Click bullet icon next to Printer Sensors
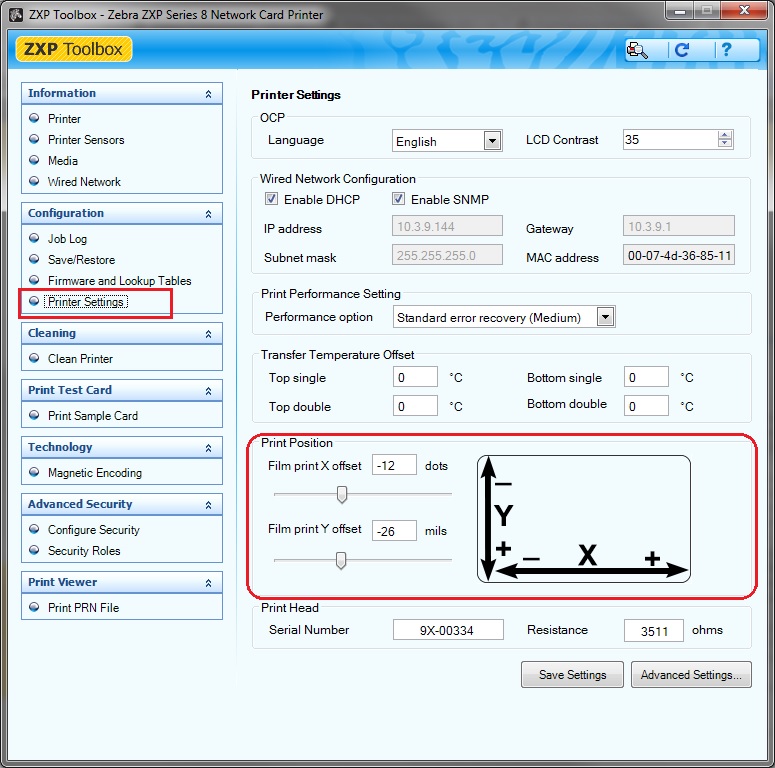Viewport: 775px width, 768px height. point(34,140)
